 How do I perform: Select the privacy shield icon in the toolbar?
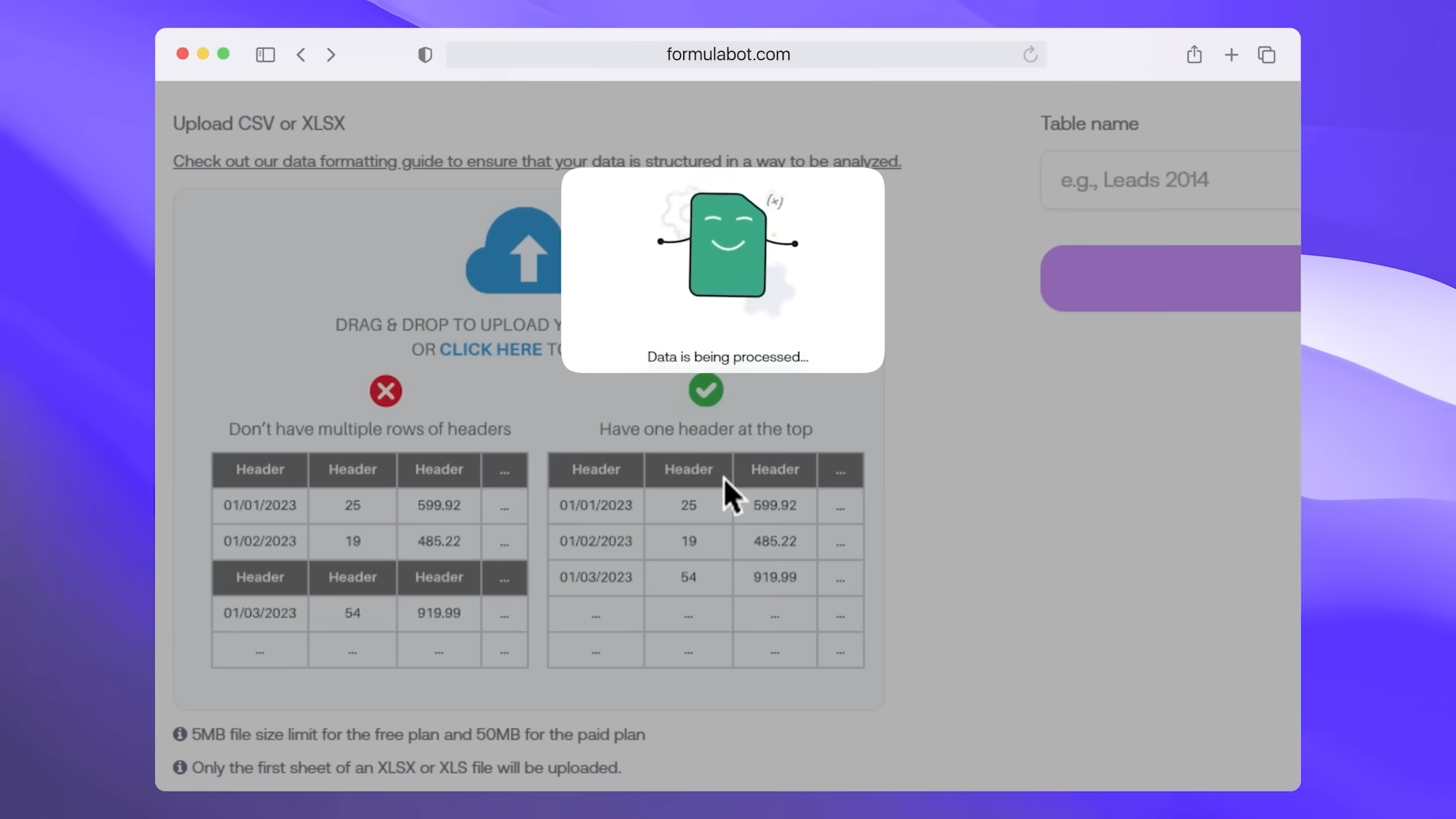click(425, 54)
